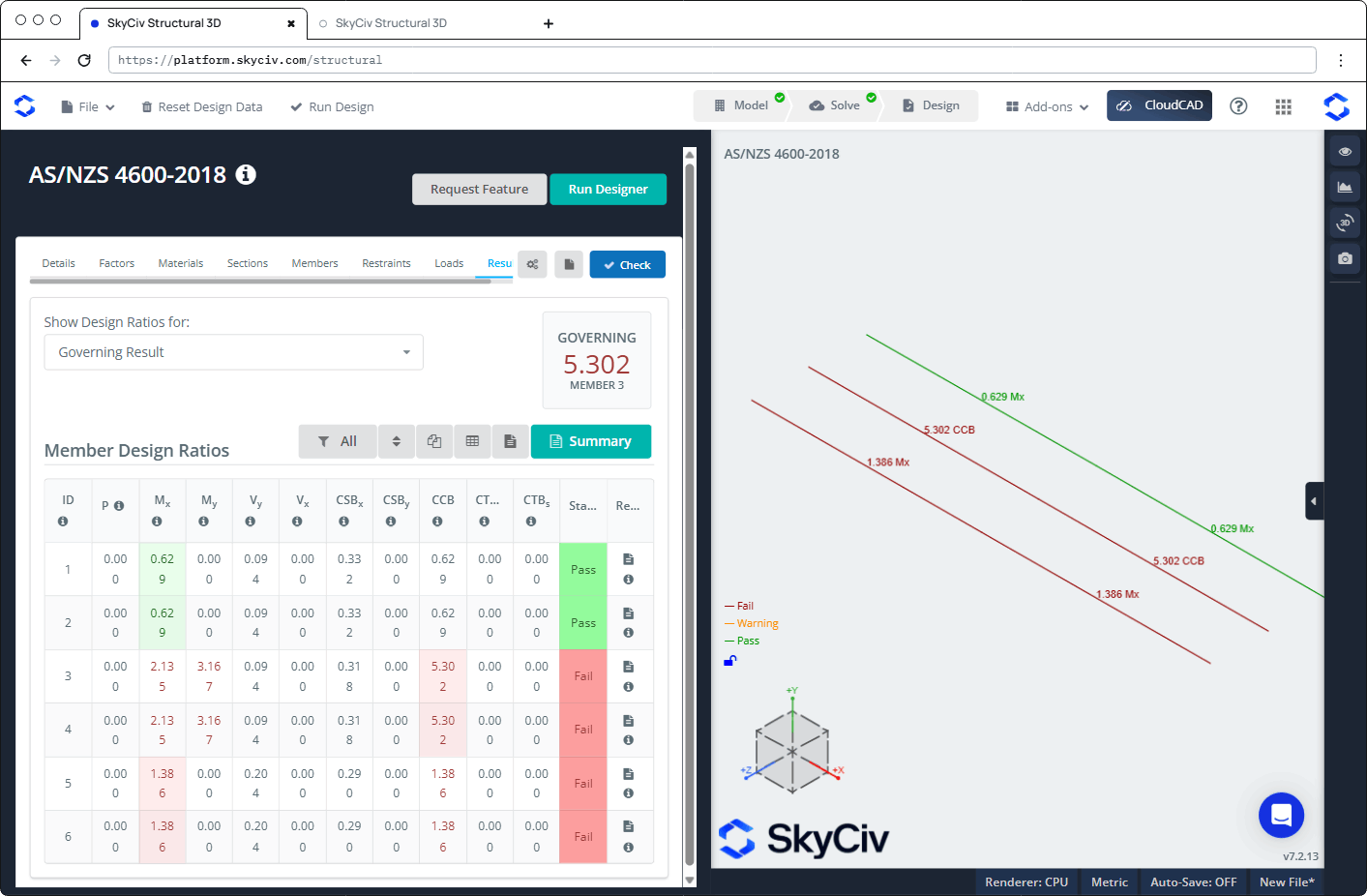Click the All filter button
The width and height of the screenshot is (1367, 896).
(x=338, y=441)
